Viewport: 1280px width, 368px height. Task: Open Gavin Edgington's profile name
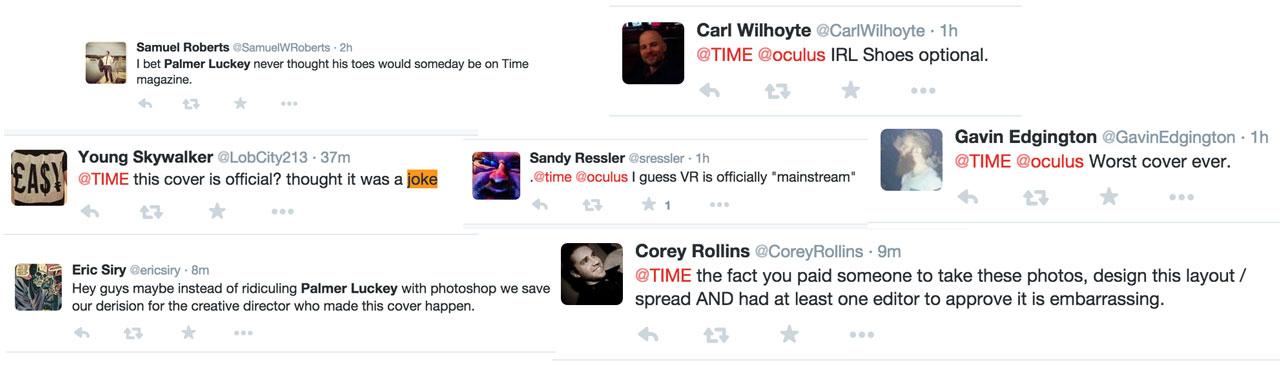point(1025,136)
